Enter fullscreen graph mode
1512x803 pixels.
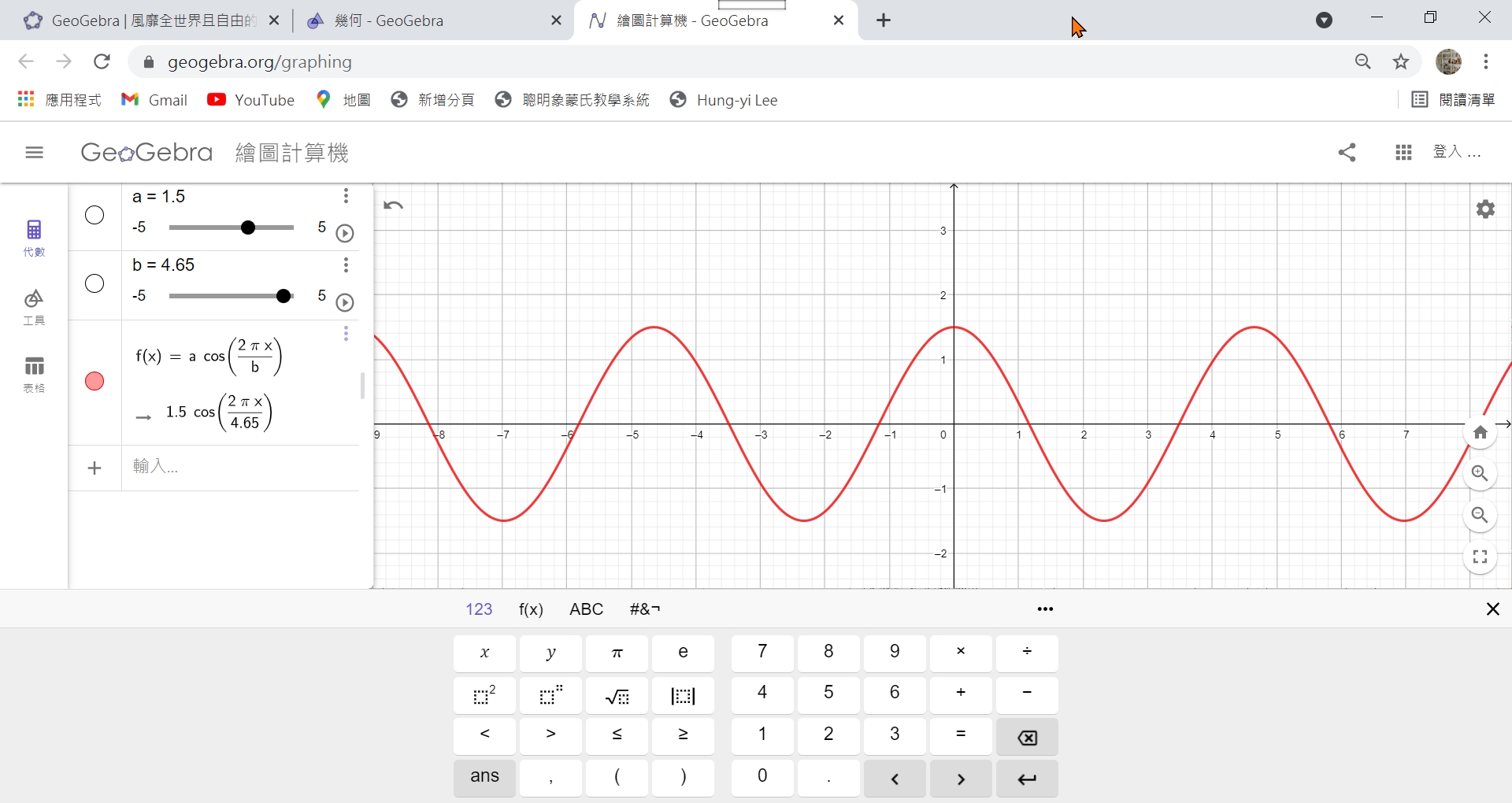coord(1480,557)
